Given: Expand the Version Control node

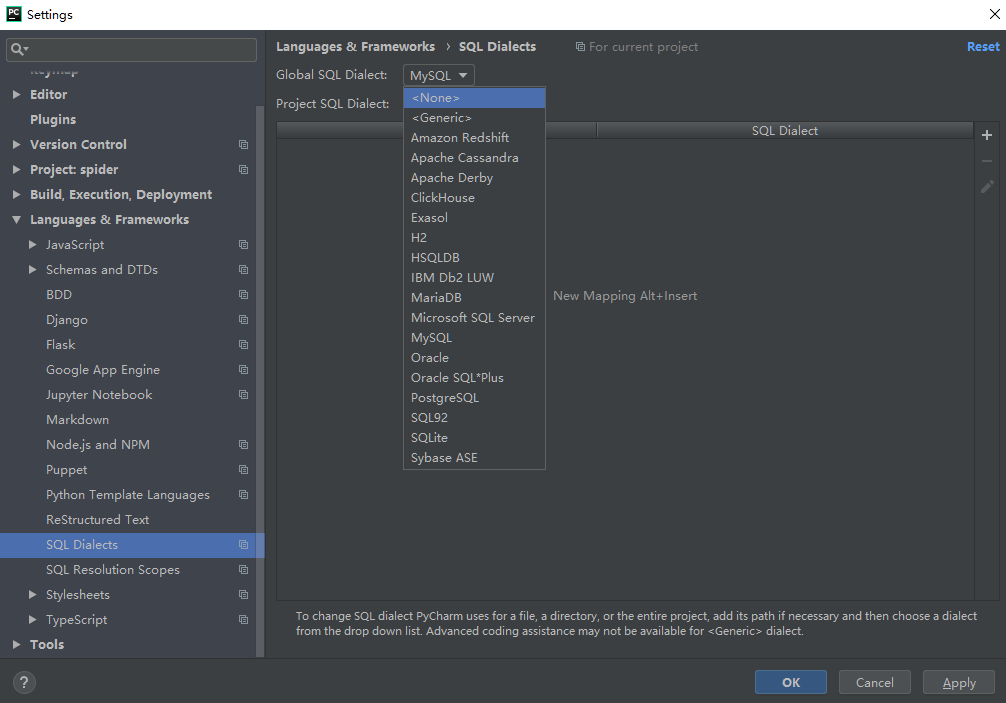Looking at the screenshot, I should (x=17, y=144).
